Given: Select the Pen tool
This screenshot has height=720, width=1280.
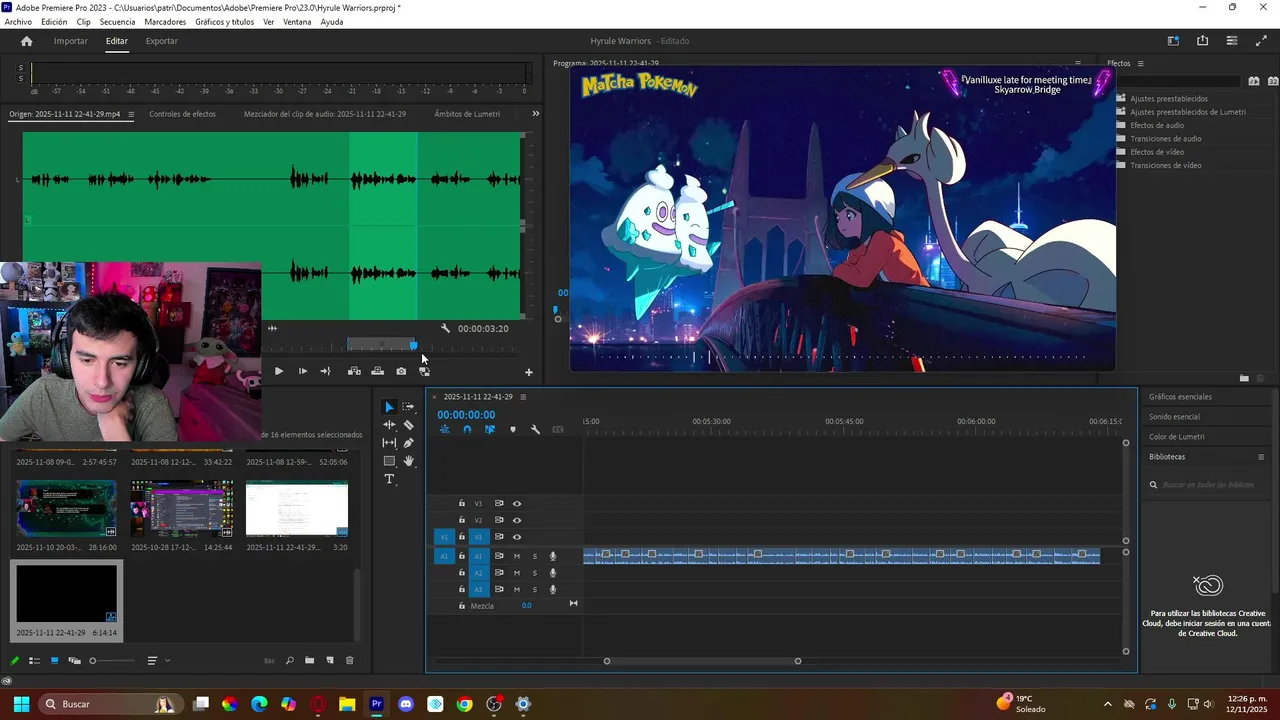Looking at the screenshot, I should click(408, 443).
